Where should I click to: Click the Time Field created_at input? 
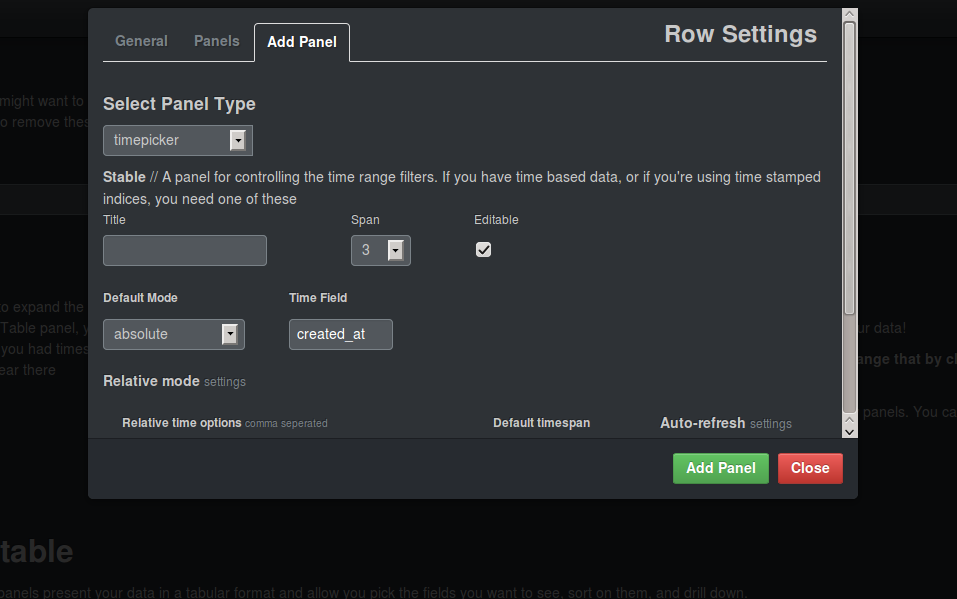click(x=341, y=335)
